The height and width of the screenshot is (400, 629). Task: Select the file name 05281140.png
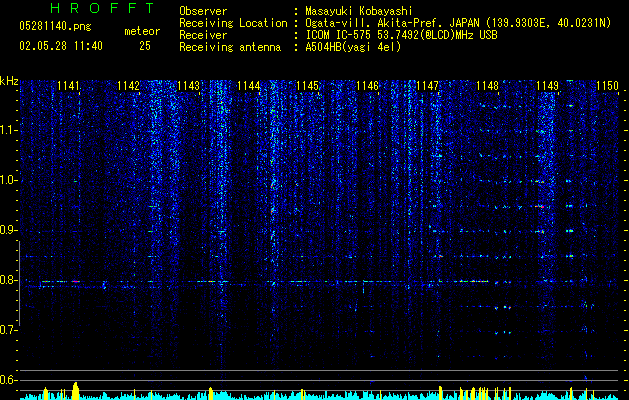[x=55, y=26]
